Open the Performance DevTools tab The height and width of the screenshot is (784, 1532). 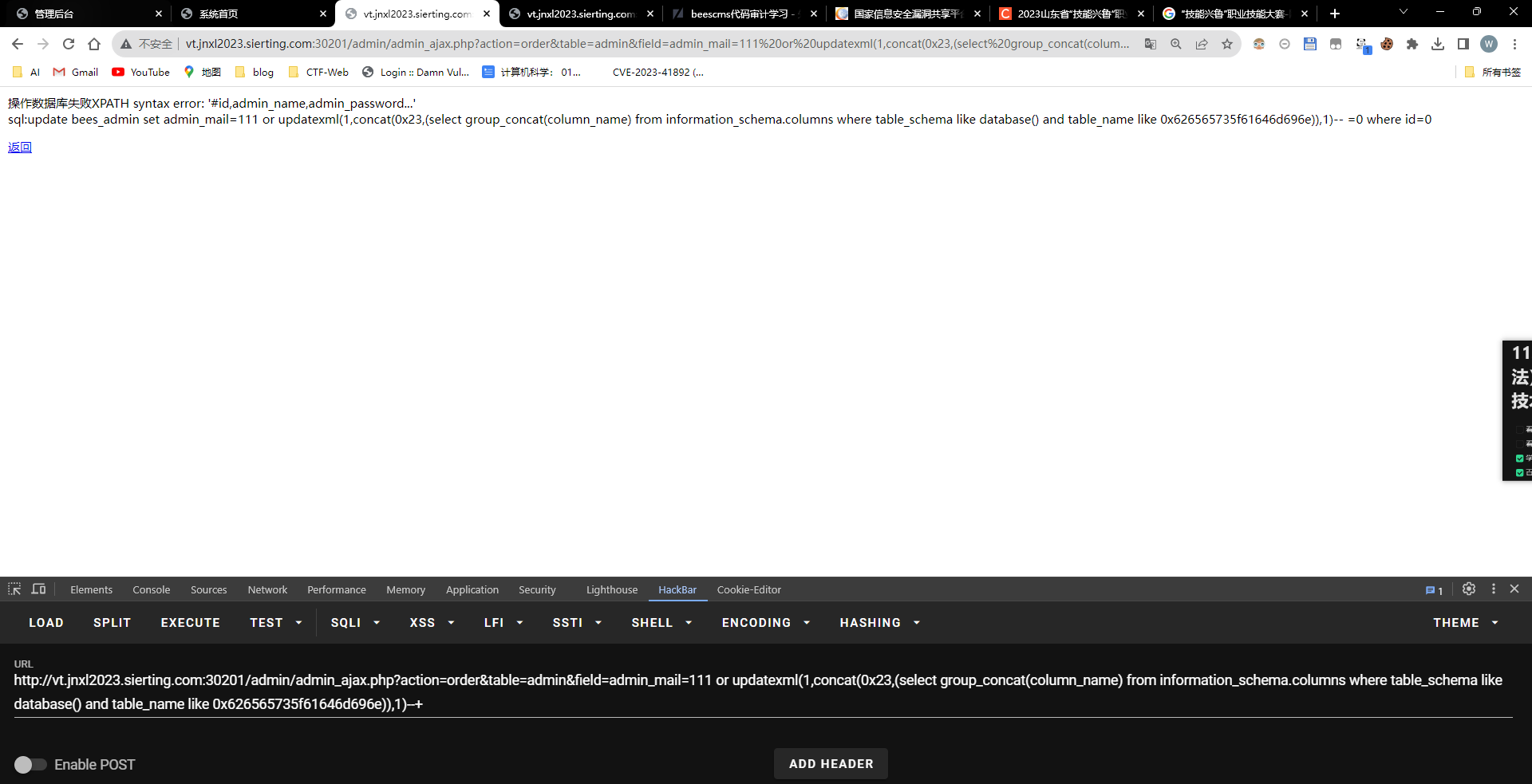tap(337, 590)
